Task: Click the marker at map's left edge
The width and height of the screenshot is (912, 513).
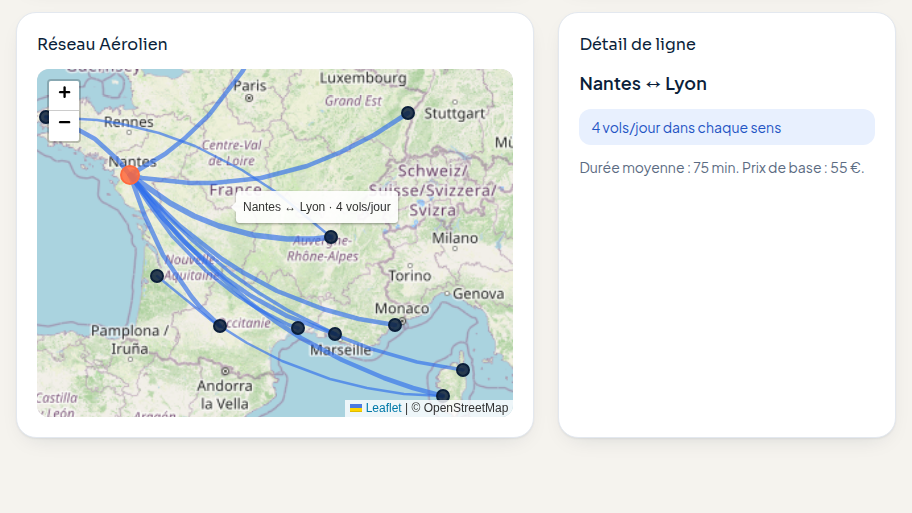Action: click(x=45, y=117)
